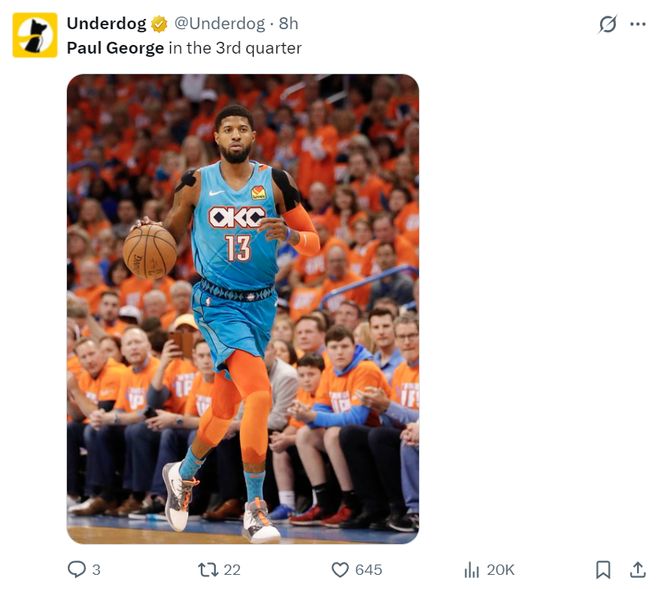660x589 pixels.
Task: Open the post via the 8h timestamp
Action: pos(288,24)
